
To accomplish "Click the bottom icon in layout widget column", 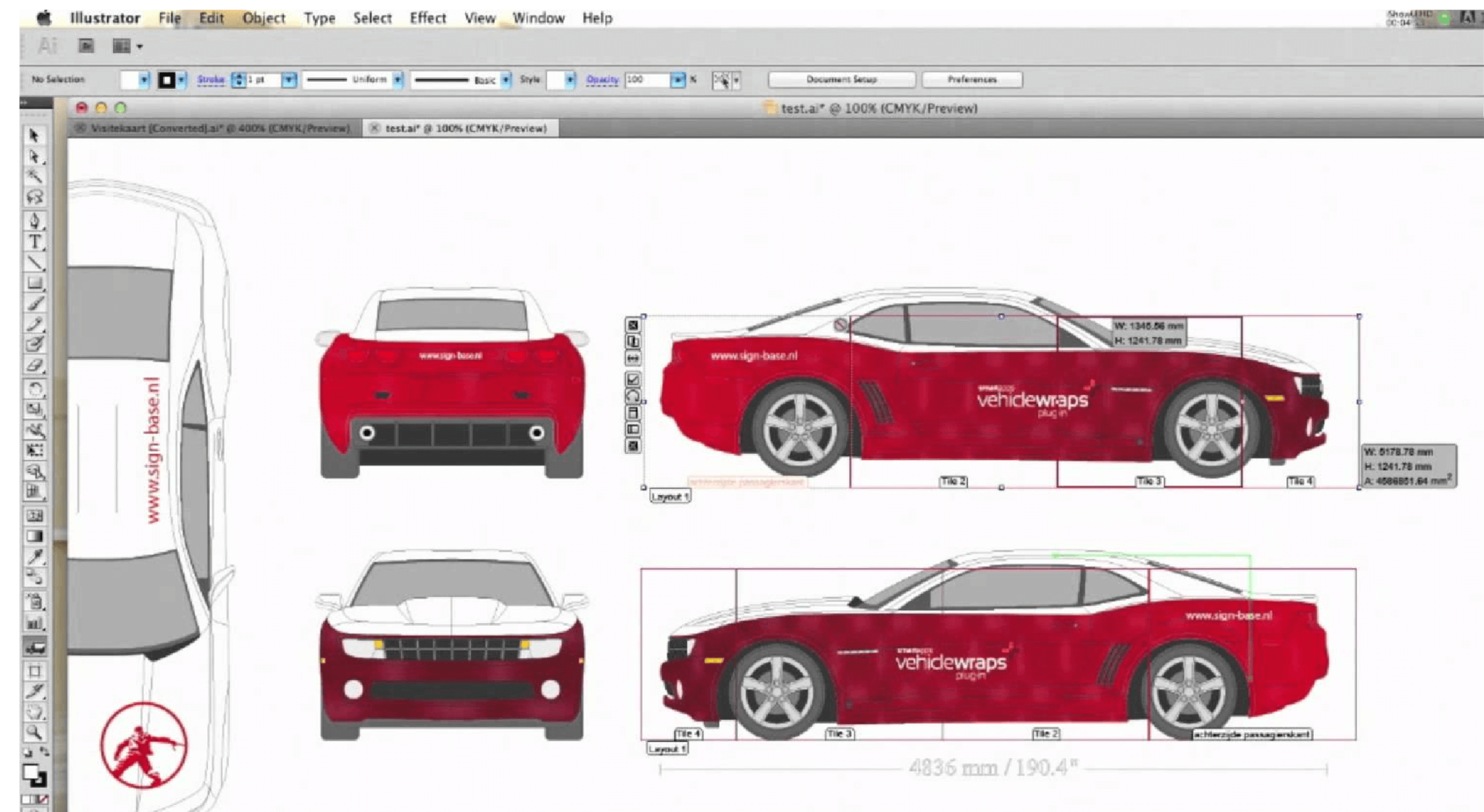I will [633, 446].
